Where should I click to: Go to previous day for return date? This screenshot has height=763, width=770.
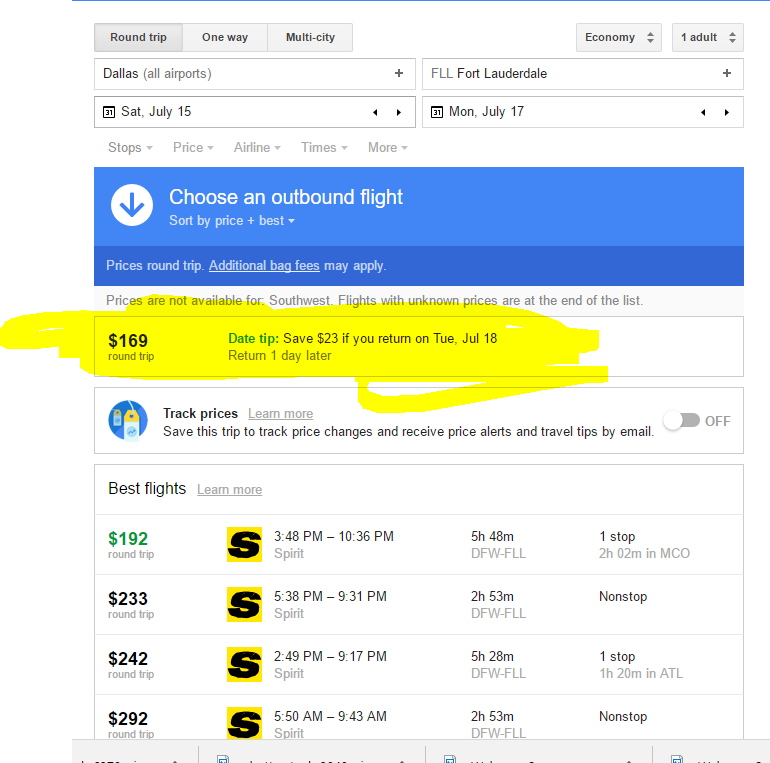coord(703,112)
